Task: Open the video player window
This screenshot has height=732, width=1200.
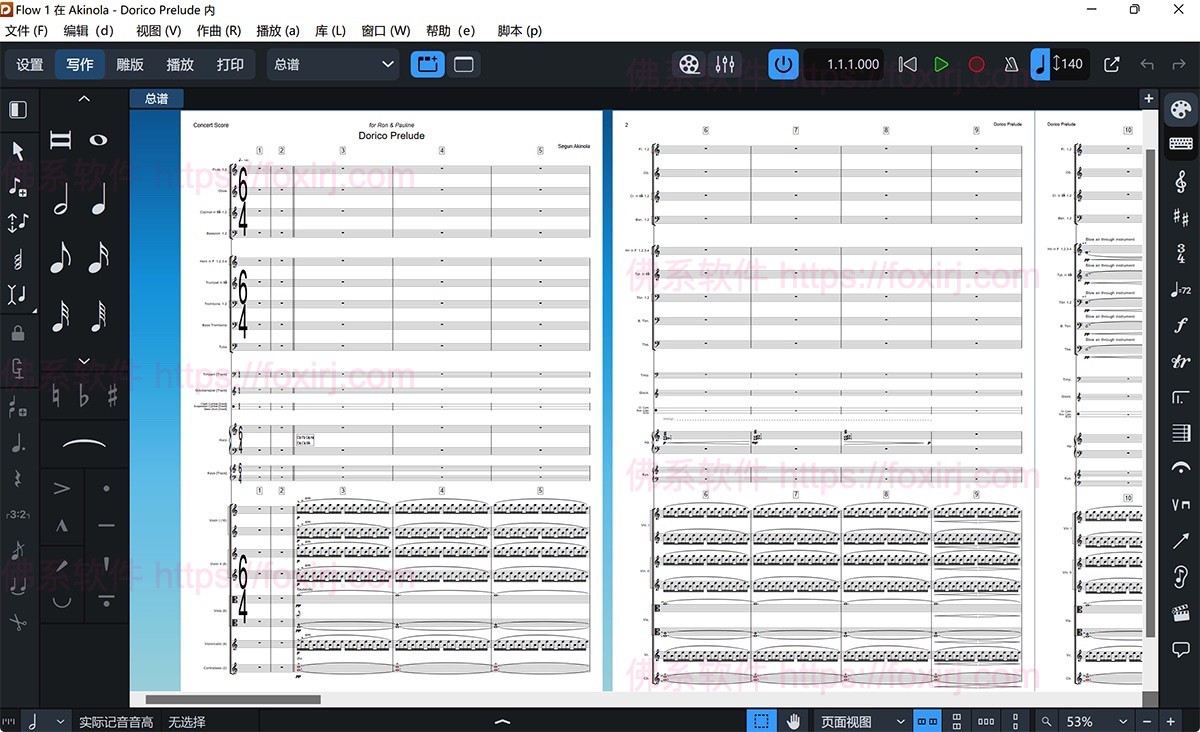Action: 689,63
